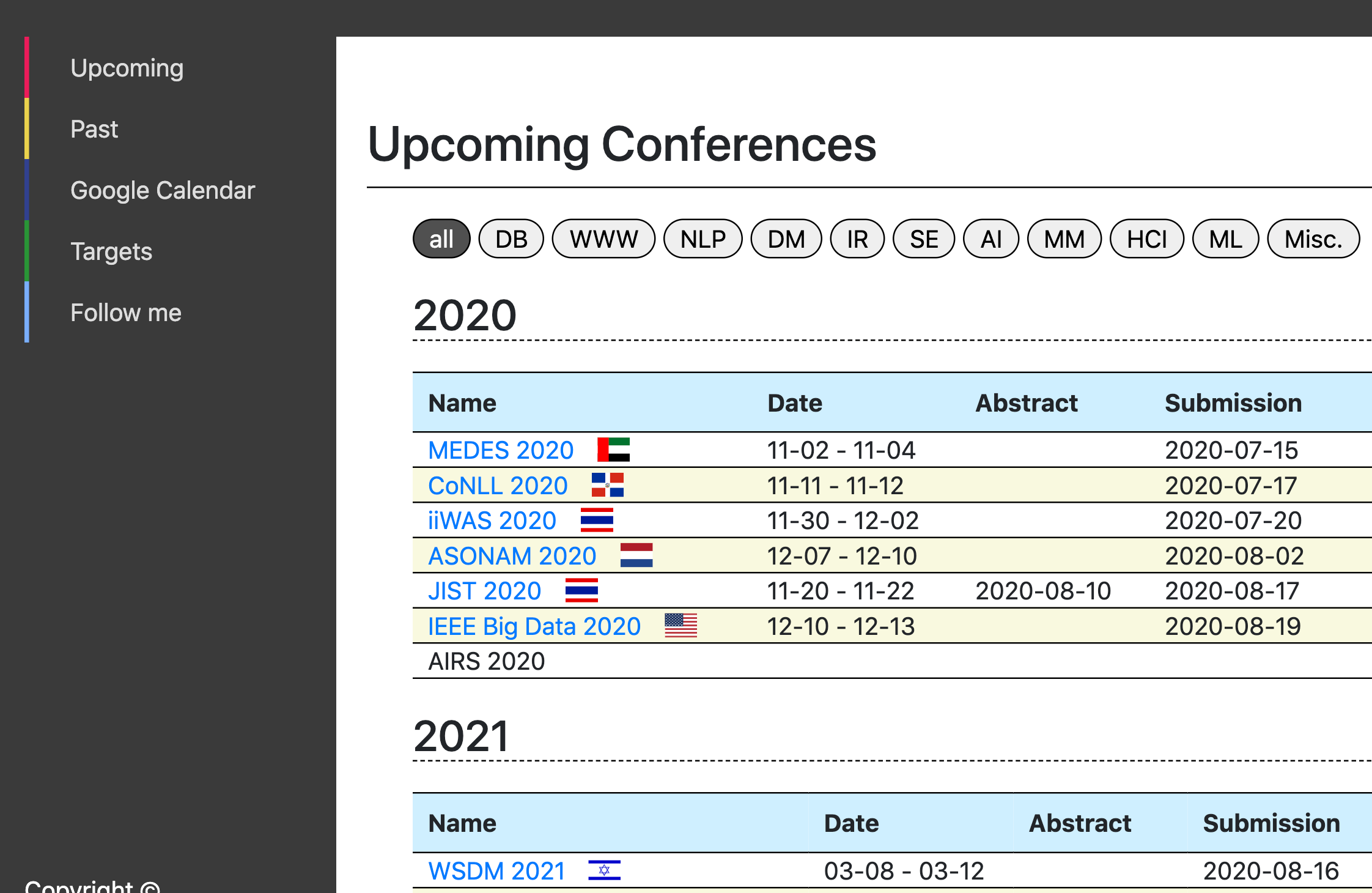Open the IEEE Big Data 2020 link

pos(534,626)
